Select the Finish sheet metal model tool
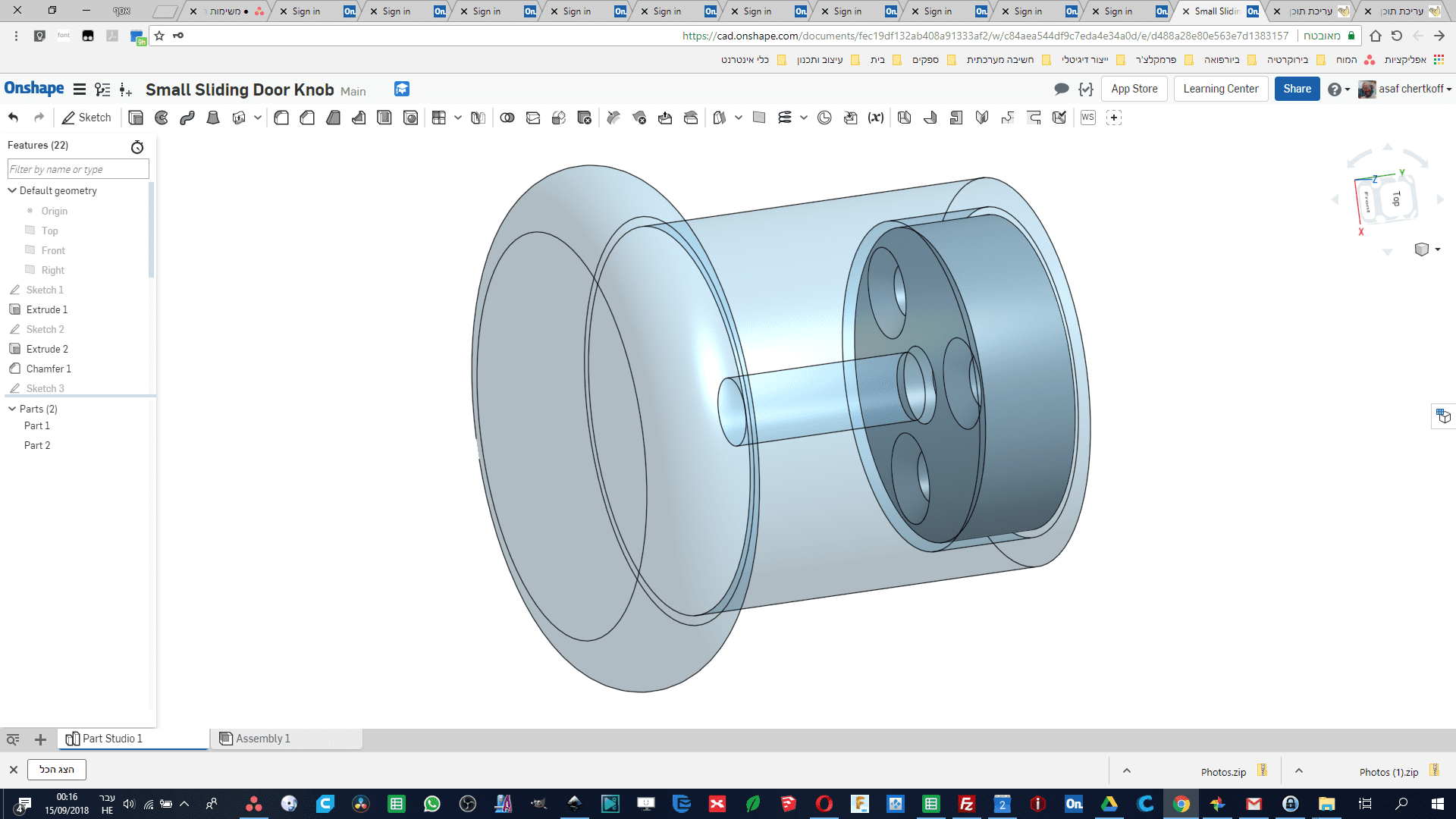The width and height of the screenshot is (1456, 819). tap(1059, 118)
